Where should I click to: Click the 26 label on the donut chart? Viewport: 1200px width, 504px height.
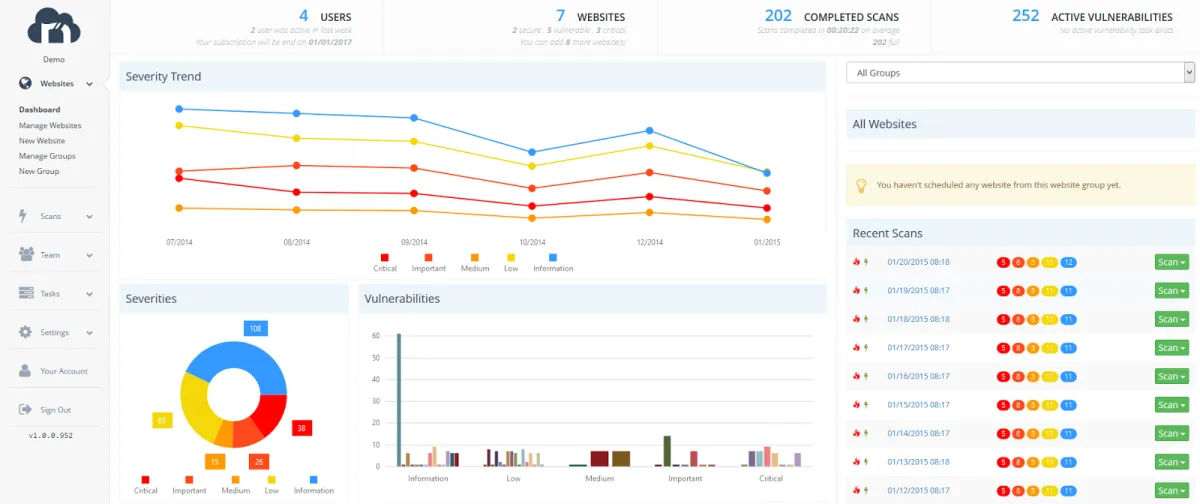pos(258,461)
